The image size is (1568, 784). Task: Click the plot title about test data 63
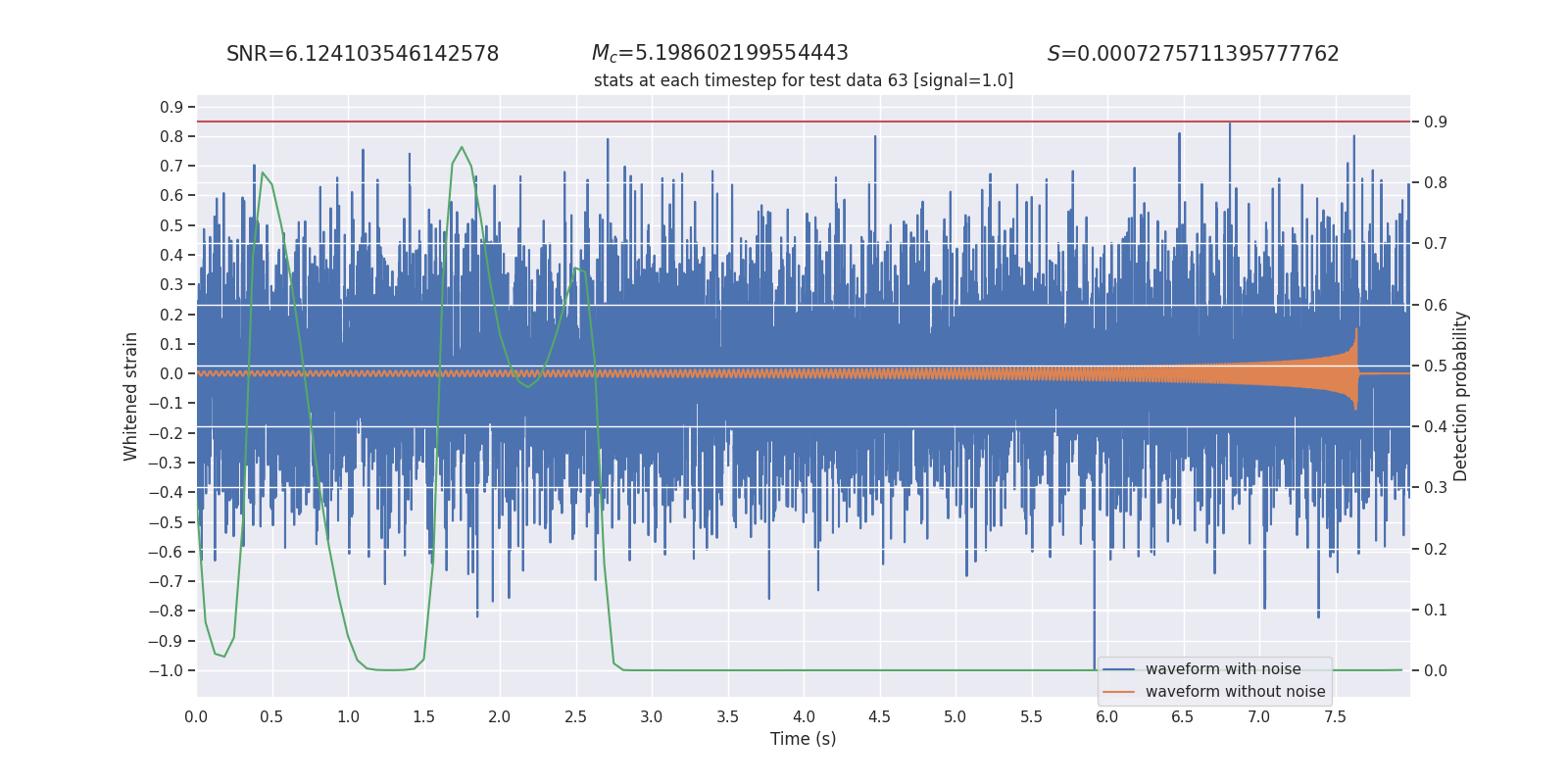coord(804,80)
